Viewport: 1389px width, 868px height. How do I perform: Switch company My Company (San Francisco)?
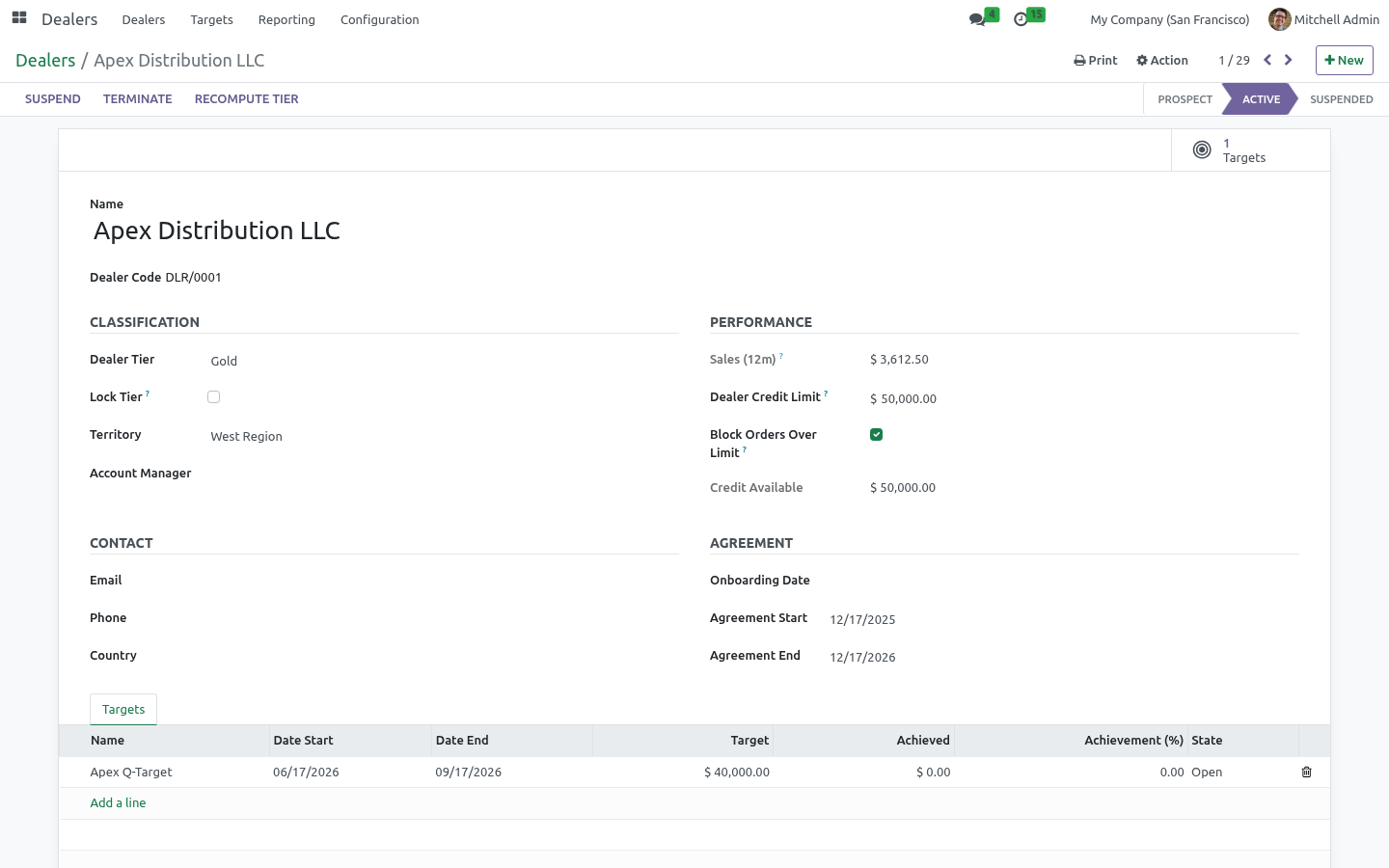(1169, 19)
